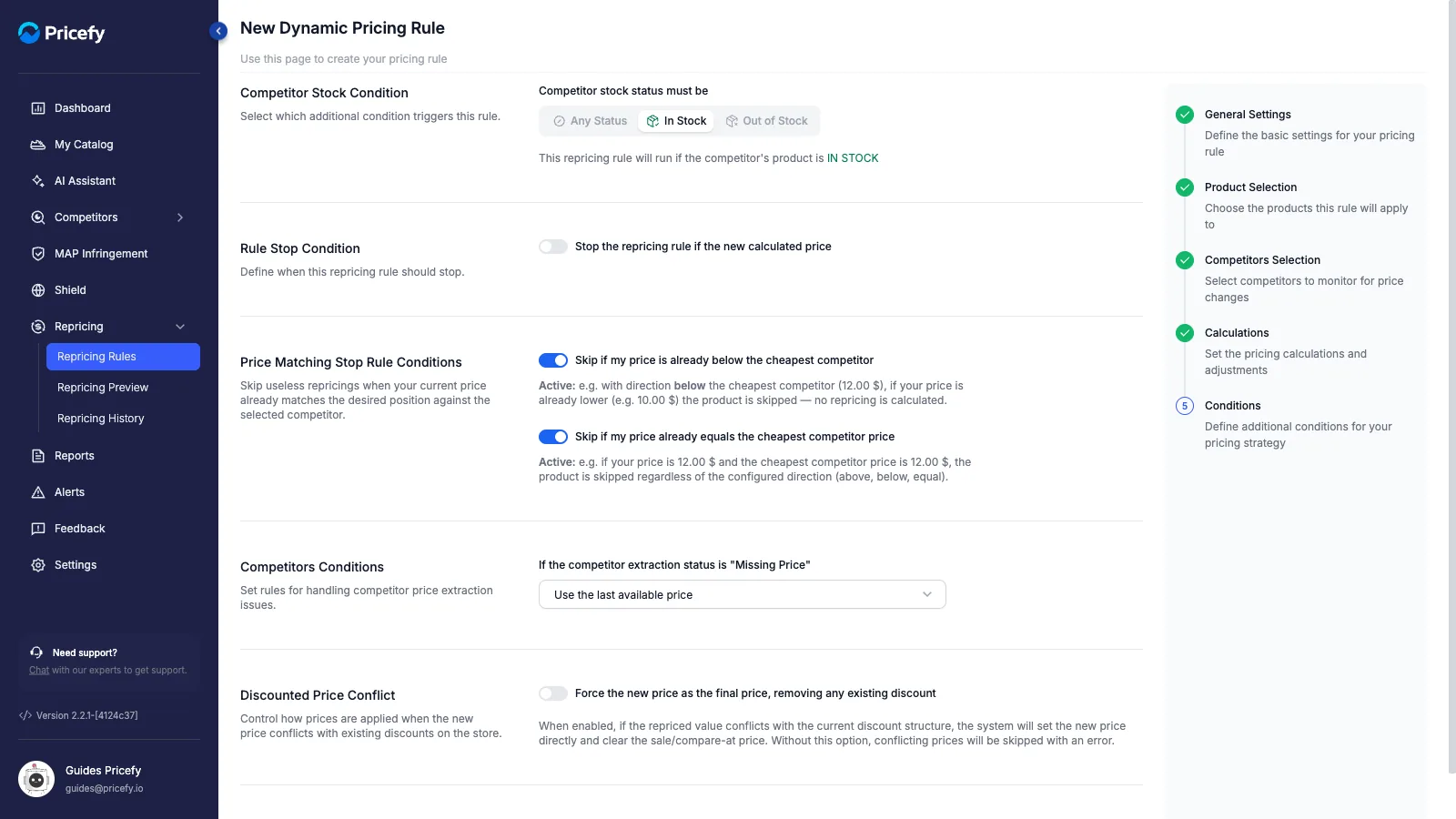Toggle skip if price equals cheapest competitor
This screenshot has width=1456, height=819.
(x=553, y=437)
